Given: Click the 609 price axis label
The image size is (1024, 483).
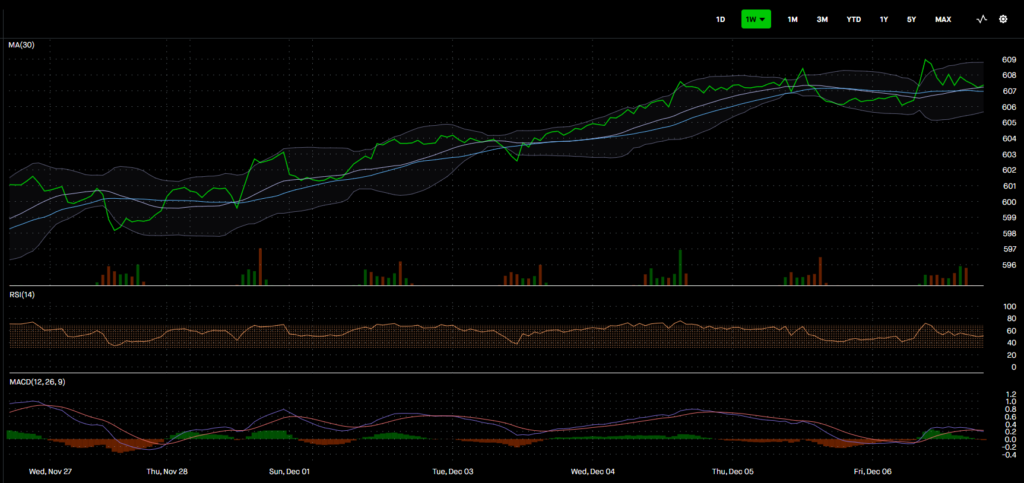Looking at the screenshot, I should click(1008, 59).
